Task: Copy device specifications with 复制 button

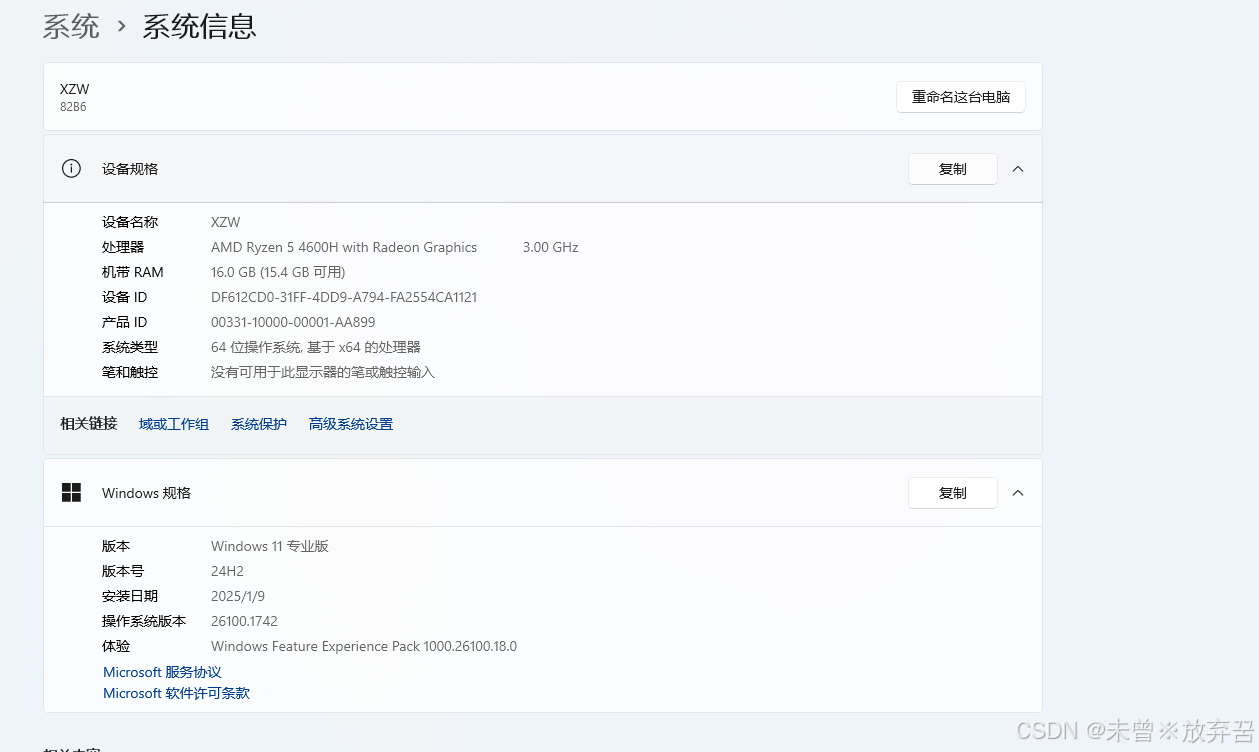Action: pyautogui.click(x=953, y=169)
